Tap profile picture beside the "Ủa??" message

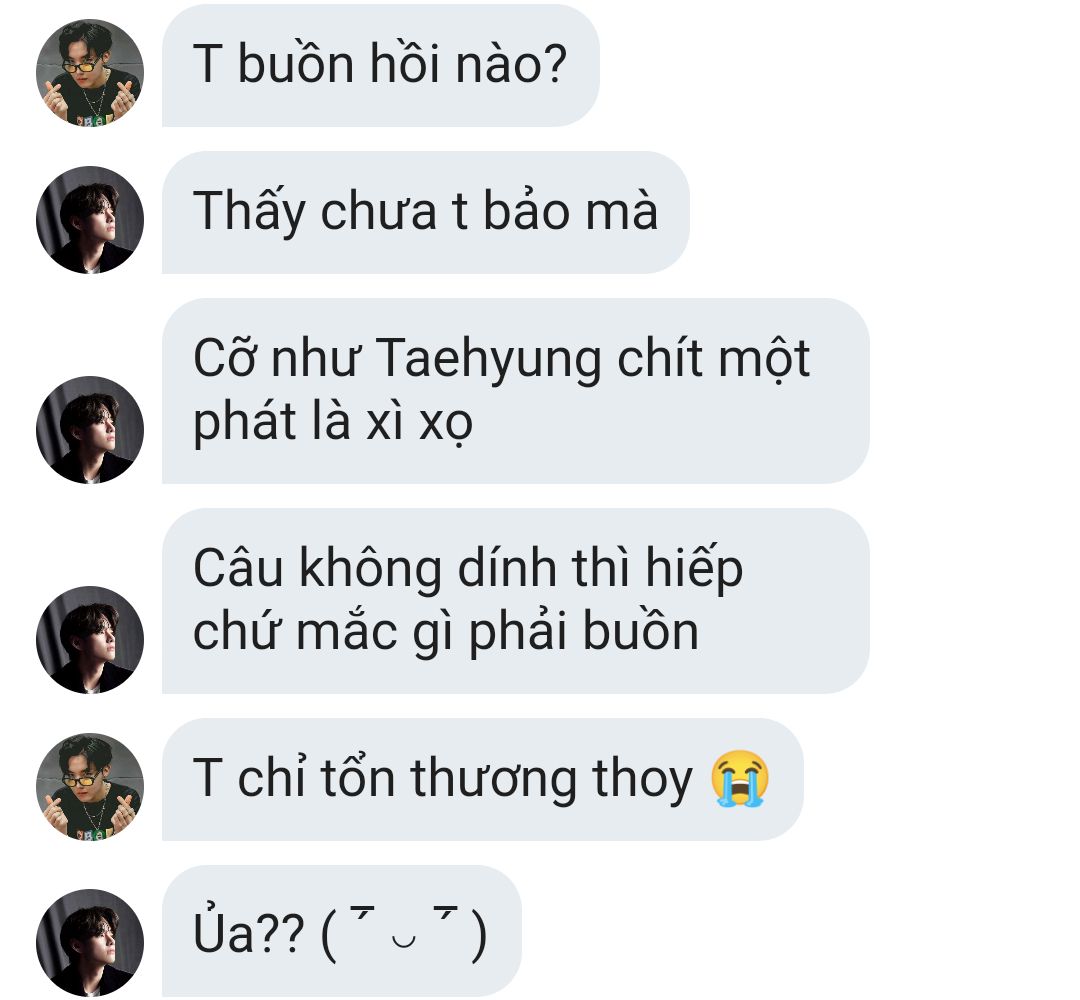pyautogui.click(x=90, y=943)
